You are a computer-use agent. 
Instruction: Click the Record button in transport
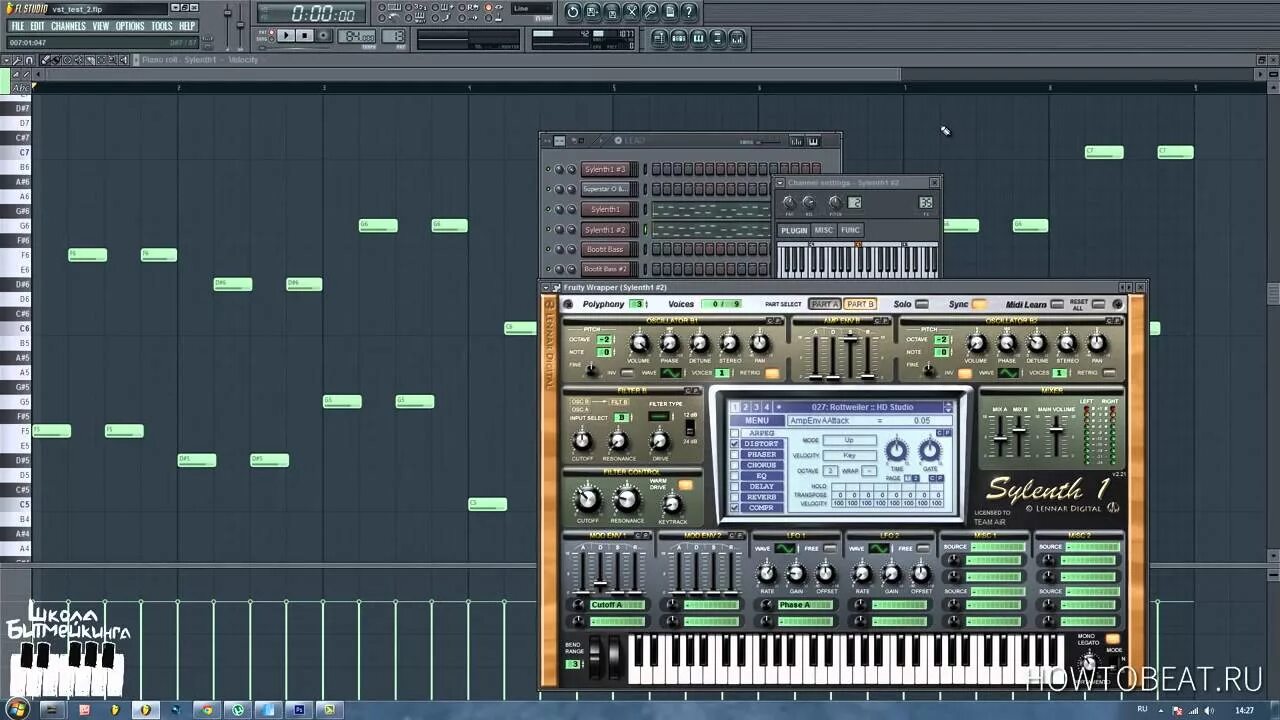point(324,36)
